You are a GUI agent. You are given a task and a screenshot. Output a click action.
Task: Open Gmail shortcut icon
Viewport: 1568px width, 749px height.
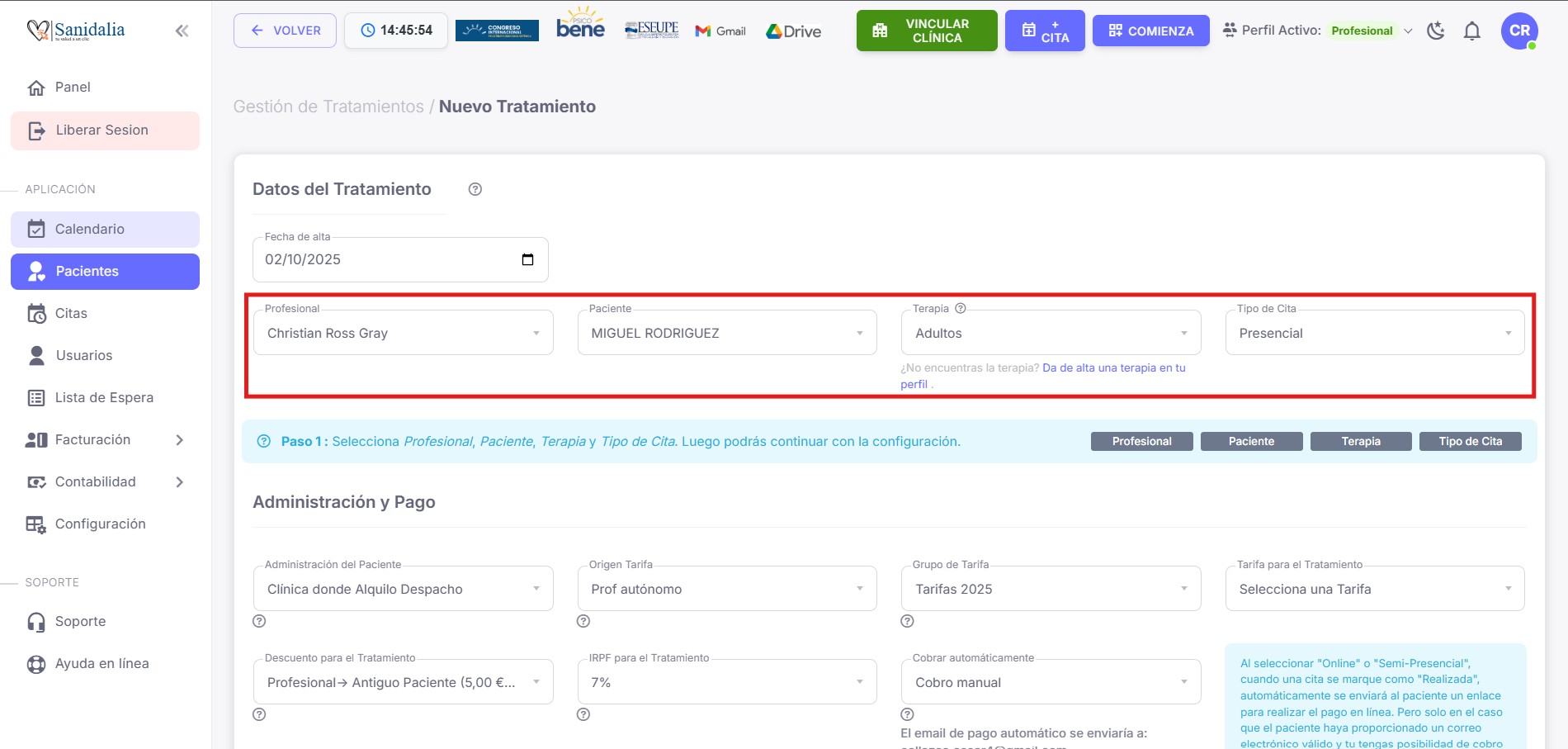[720, 31]
